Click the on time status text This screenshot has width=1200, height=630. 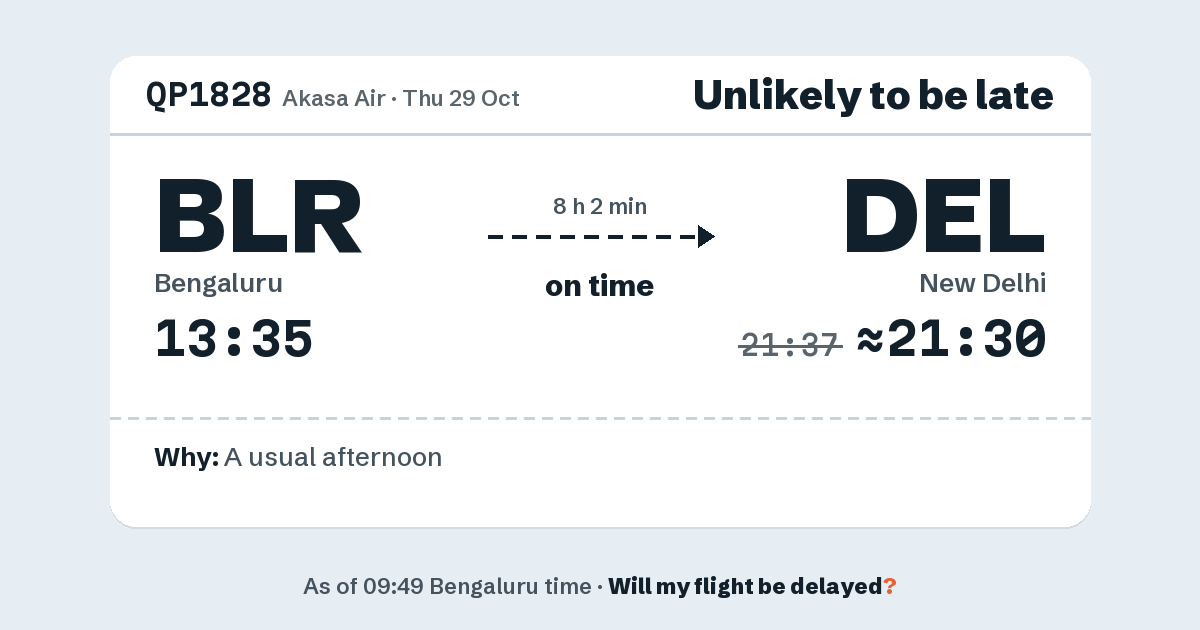coord(600,286)
